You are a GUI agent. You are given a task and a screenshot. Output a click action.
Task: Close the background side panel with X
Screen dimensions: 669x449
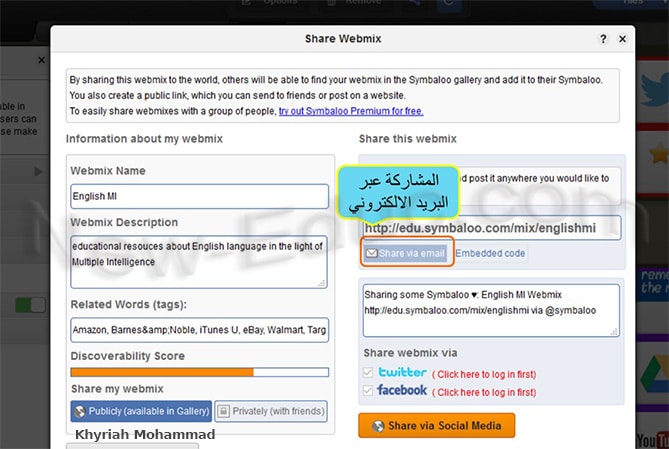(x=41, y=60)
